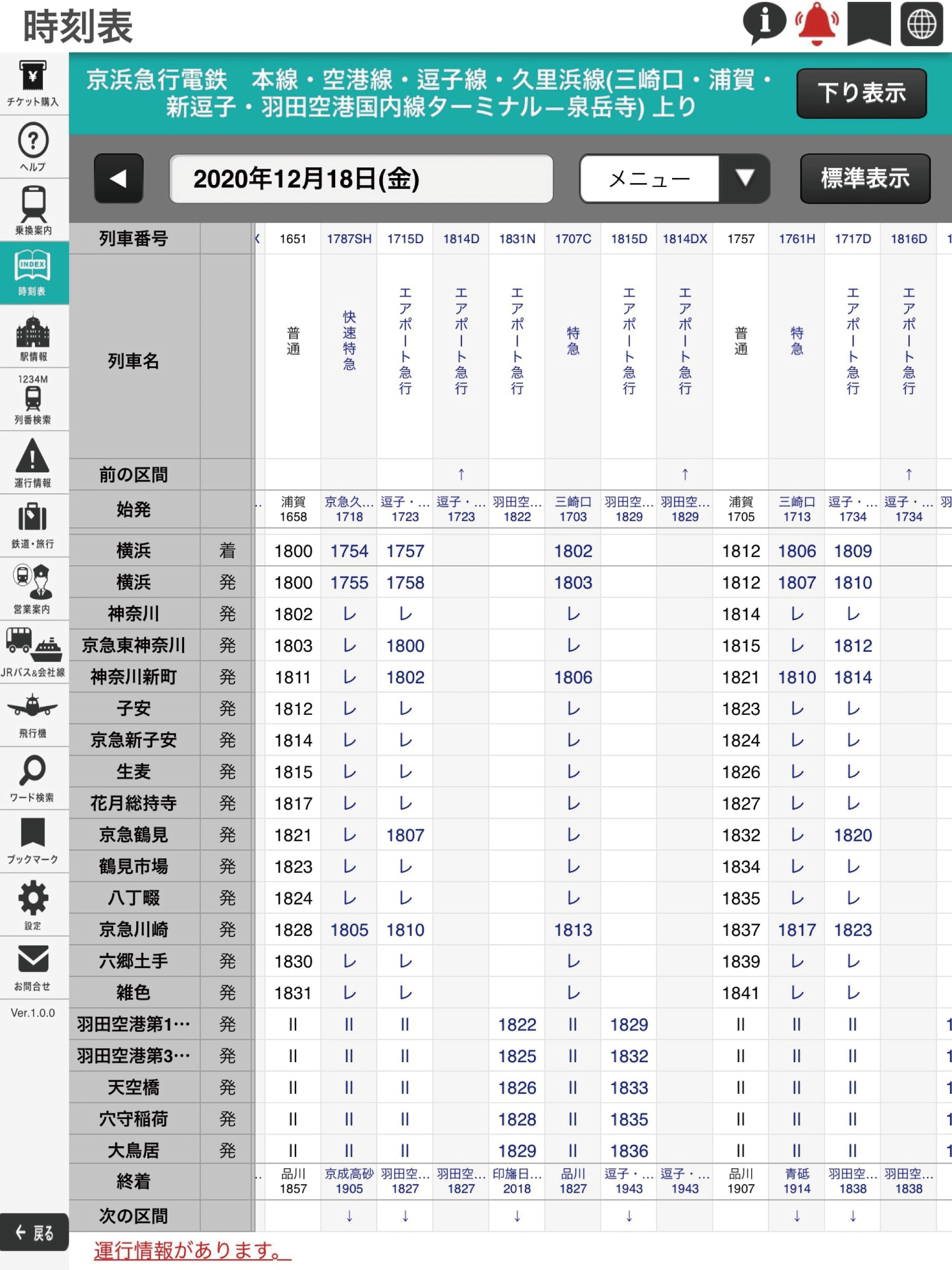Screen dimensions: 952x1270
Task: Tap time 1822 at 羽田空港第1
Action: (x=517, y=1024)
